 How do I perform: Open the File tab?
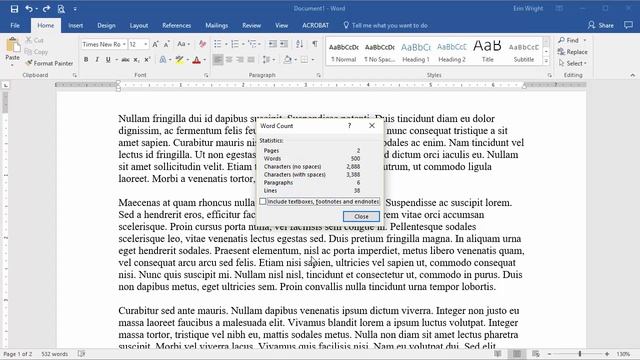coord(15,25)
